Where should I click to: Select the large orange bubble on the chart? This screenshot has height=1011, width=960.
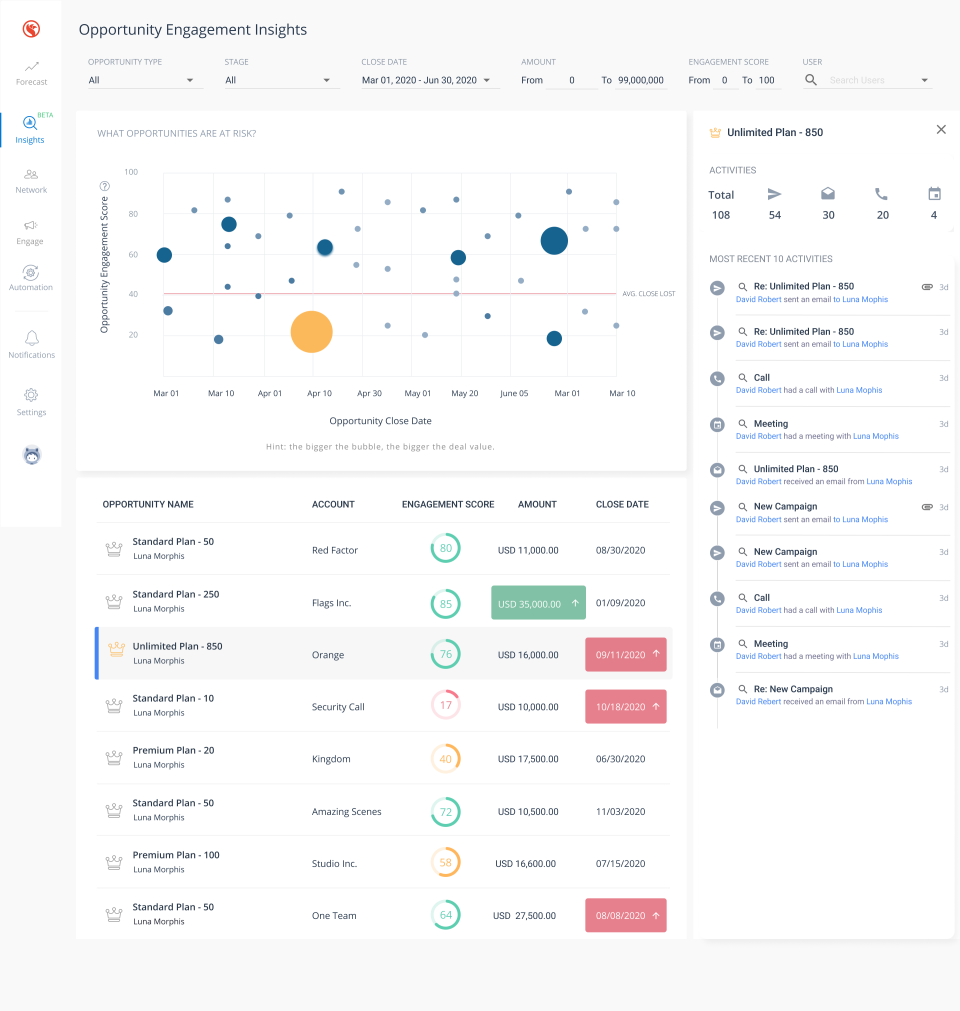pyautogui.click(x=311, y=333)
